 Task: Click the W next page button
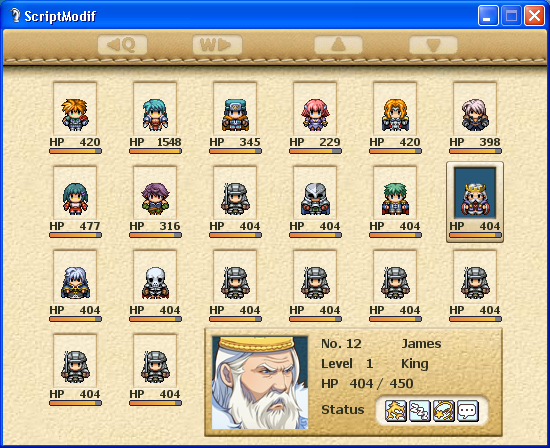point(217,45)
